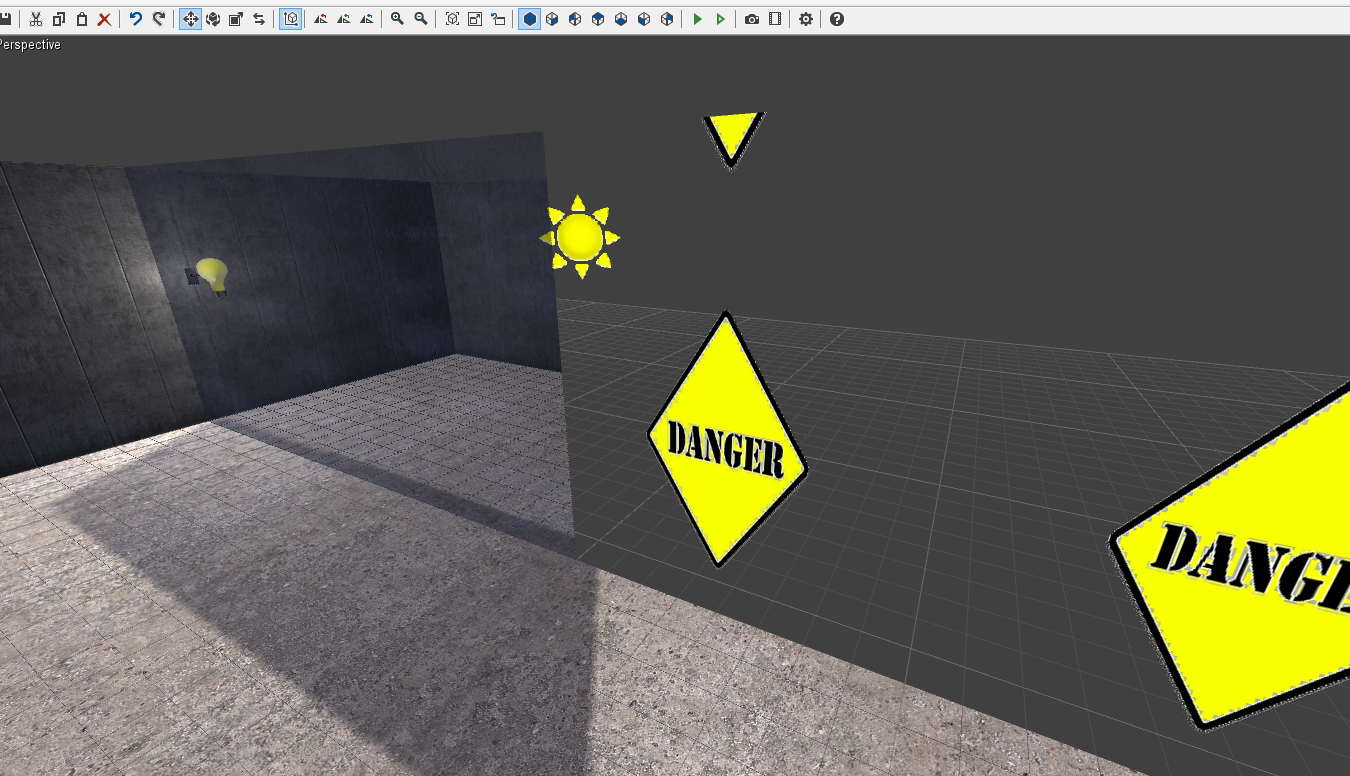Frame the selected object in view
The height and width of the screenshot is (776, 1350).
[452, 19]
